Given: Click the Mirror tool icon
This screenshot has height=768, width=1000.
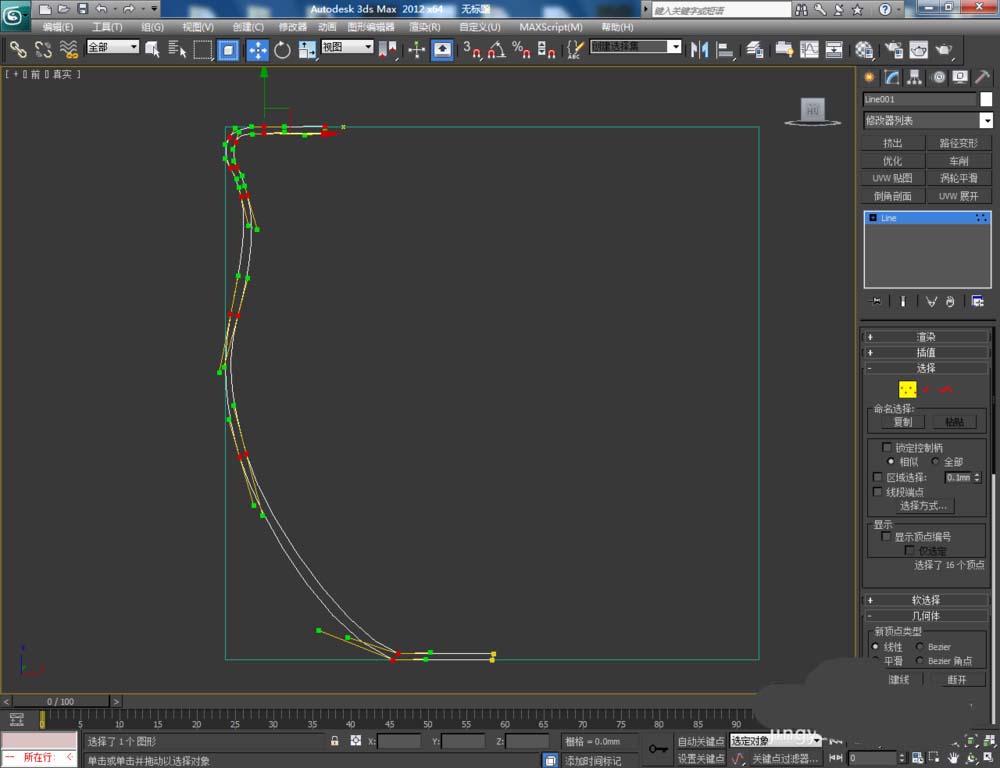Looking at the screenshot, I should (x=700, y=49).
